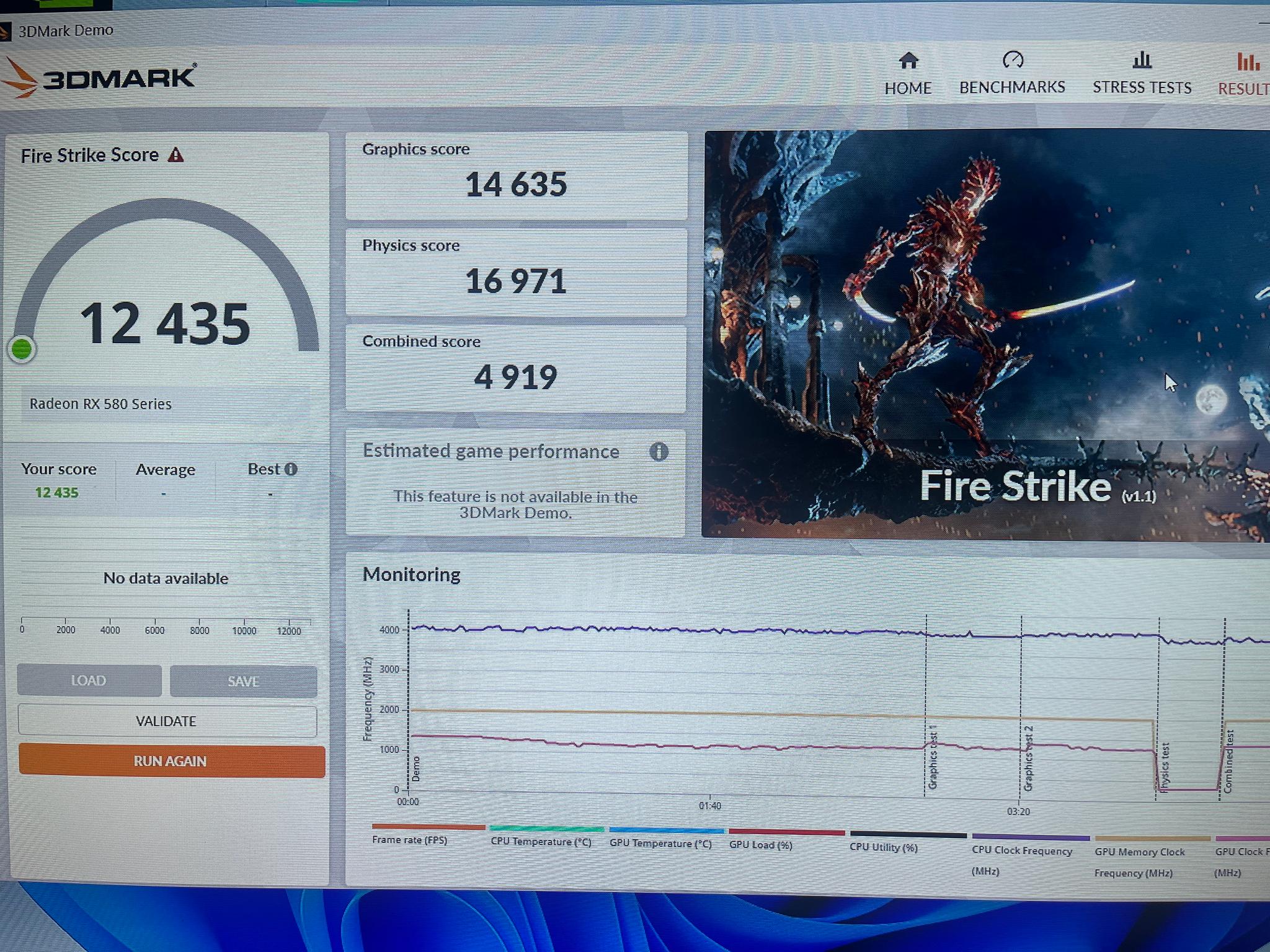Click the 03:20 time label on the chart

pos(1018,811)
